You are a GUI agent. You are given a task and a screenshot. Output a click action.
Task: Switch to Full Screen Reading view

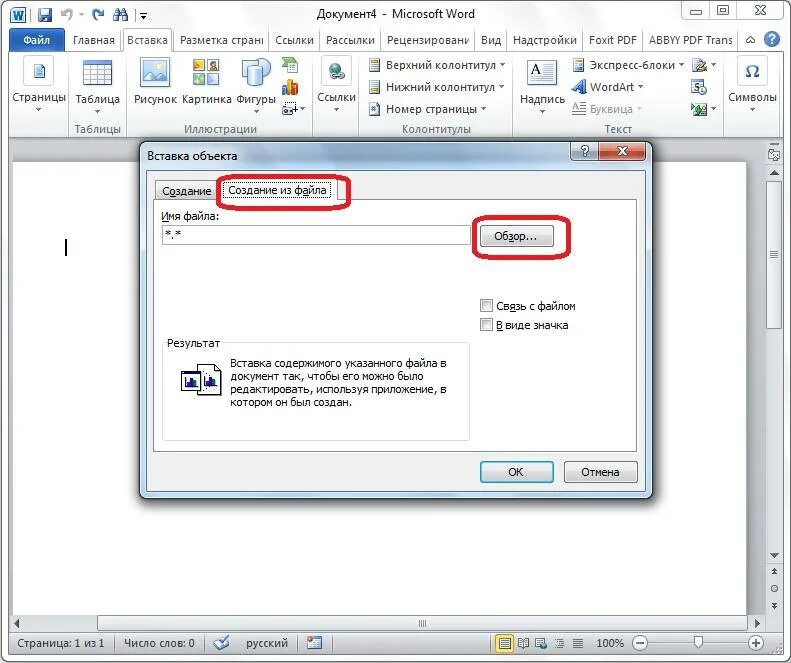523,643
